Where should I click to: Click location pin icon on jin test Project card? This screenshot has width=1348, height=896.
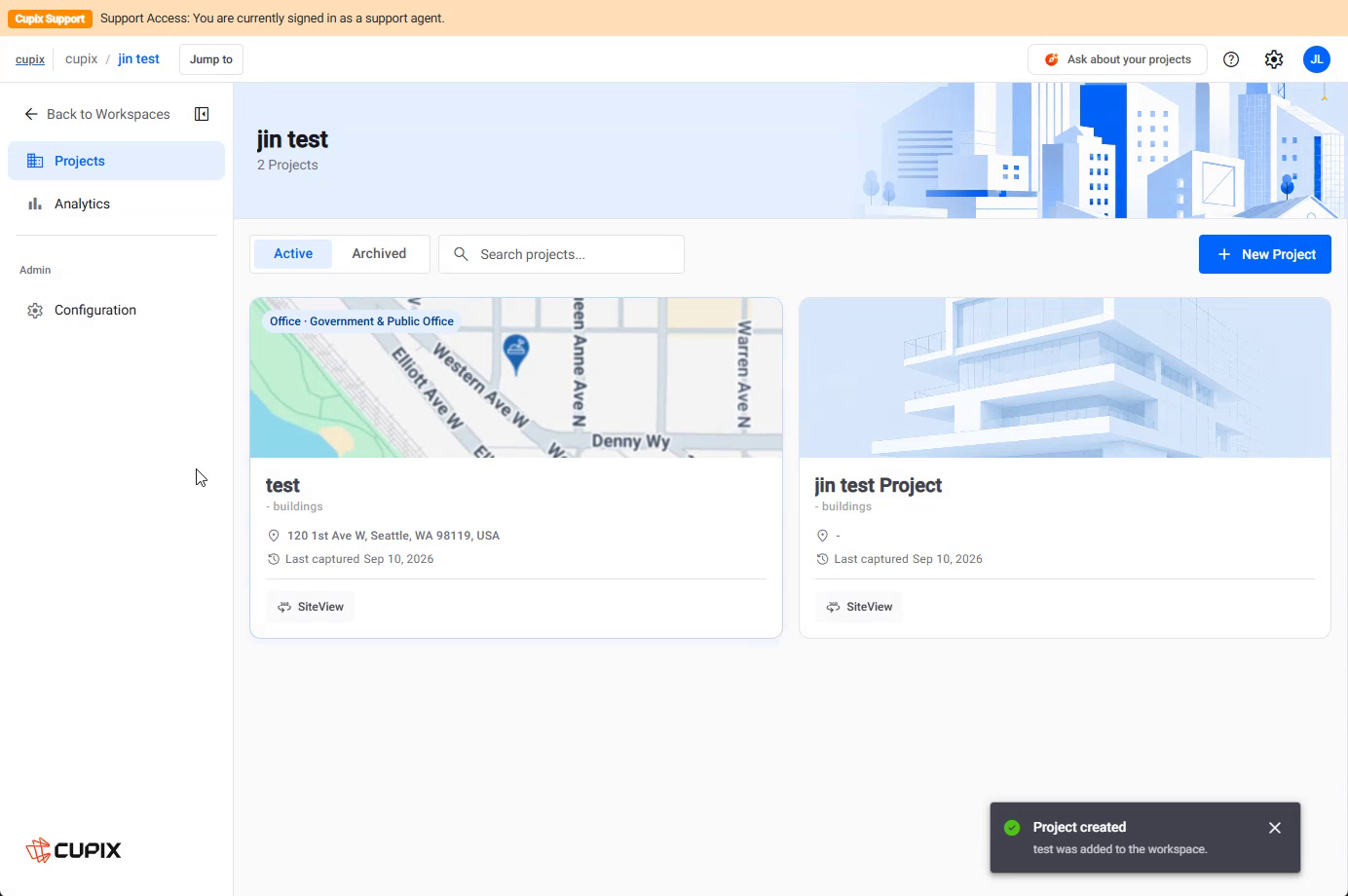pyautogui.click(x=822, y=536)
